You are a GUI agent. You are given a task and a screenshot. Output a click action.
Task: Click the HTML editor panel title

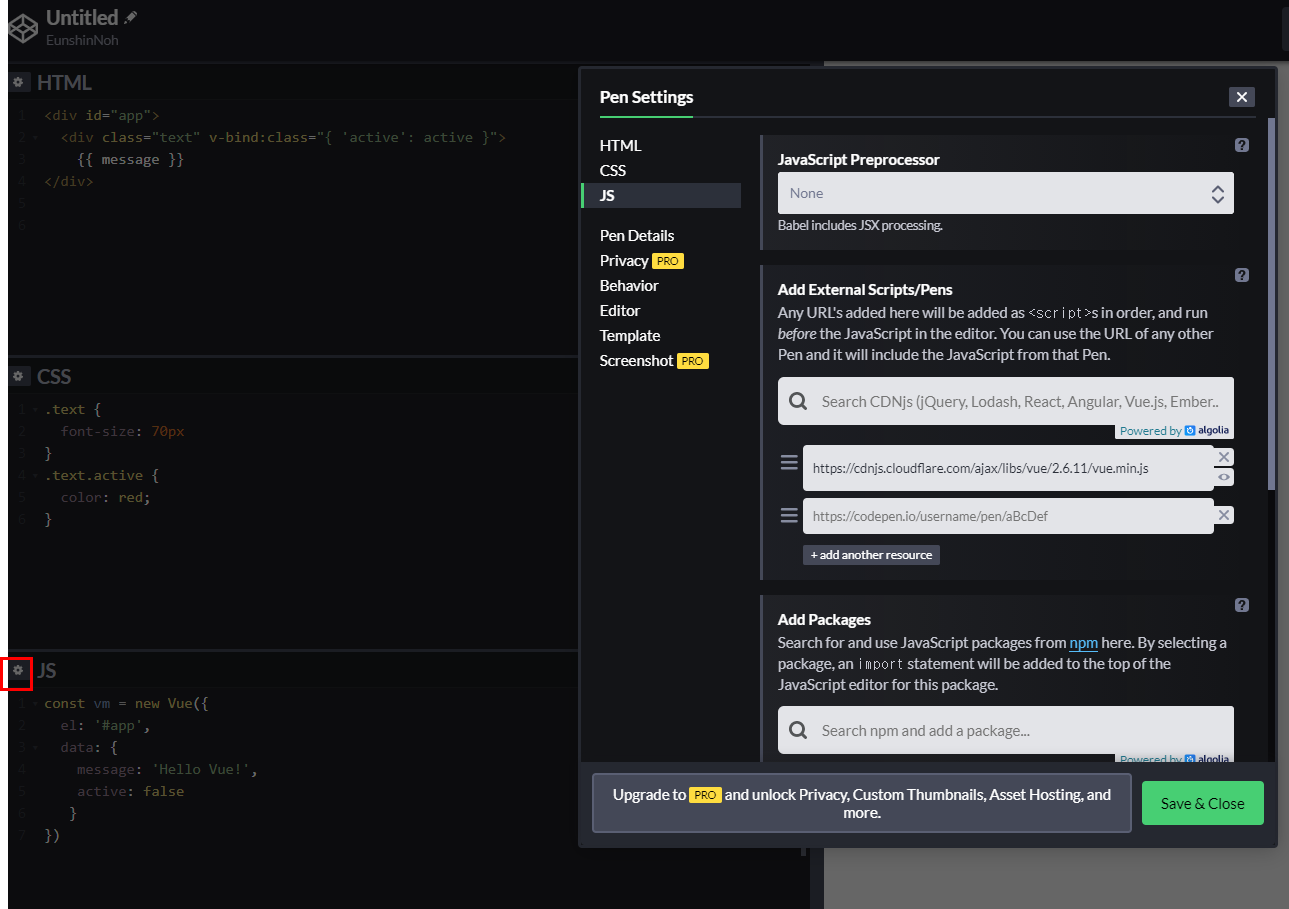click(64, 82)
